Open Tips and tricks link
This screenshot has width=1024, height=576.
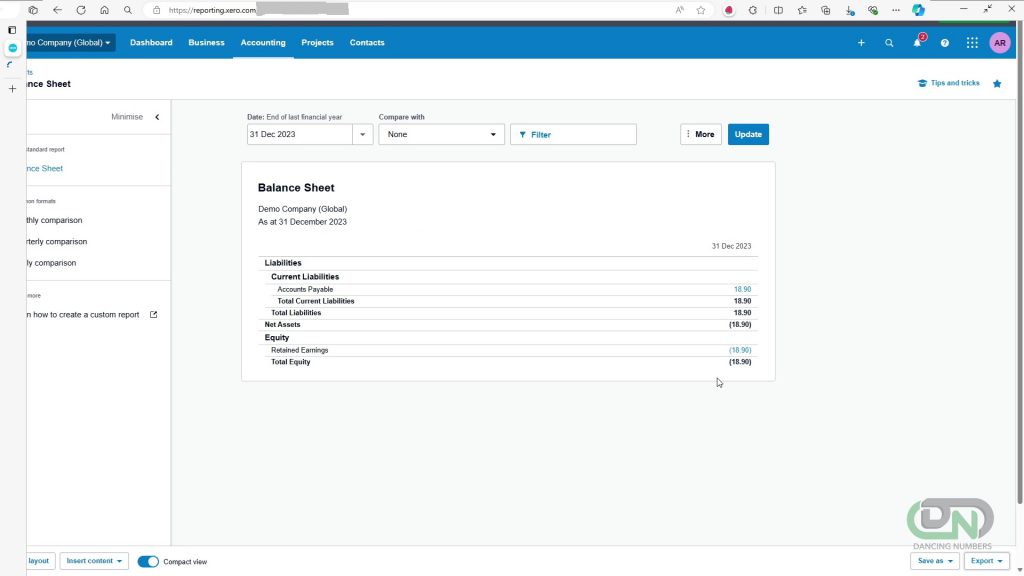(949, 83)
